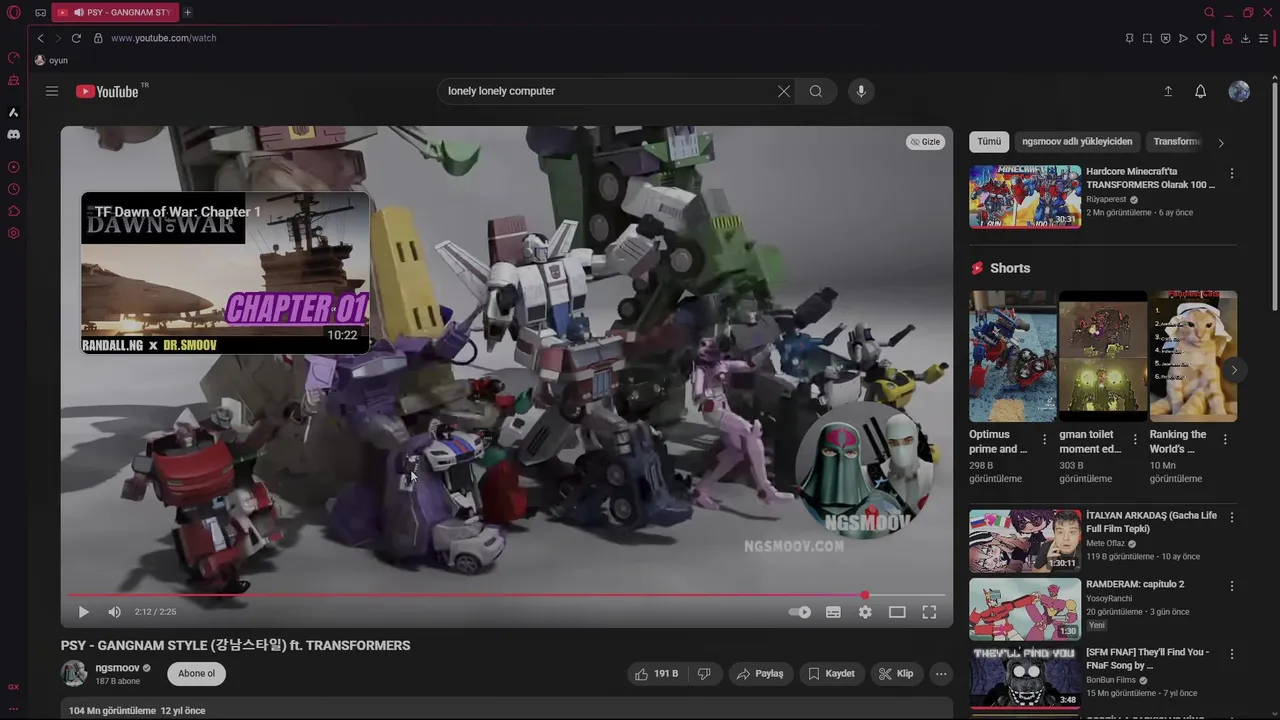Open GX Cleaner in sidebar
Screen dimensions: 1280x720
(x=14, y=80)
